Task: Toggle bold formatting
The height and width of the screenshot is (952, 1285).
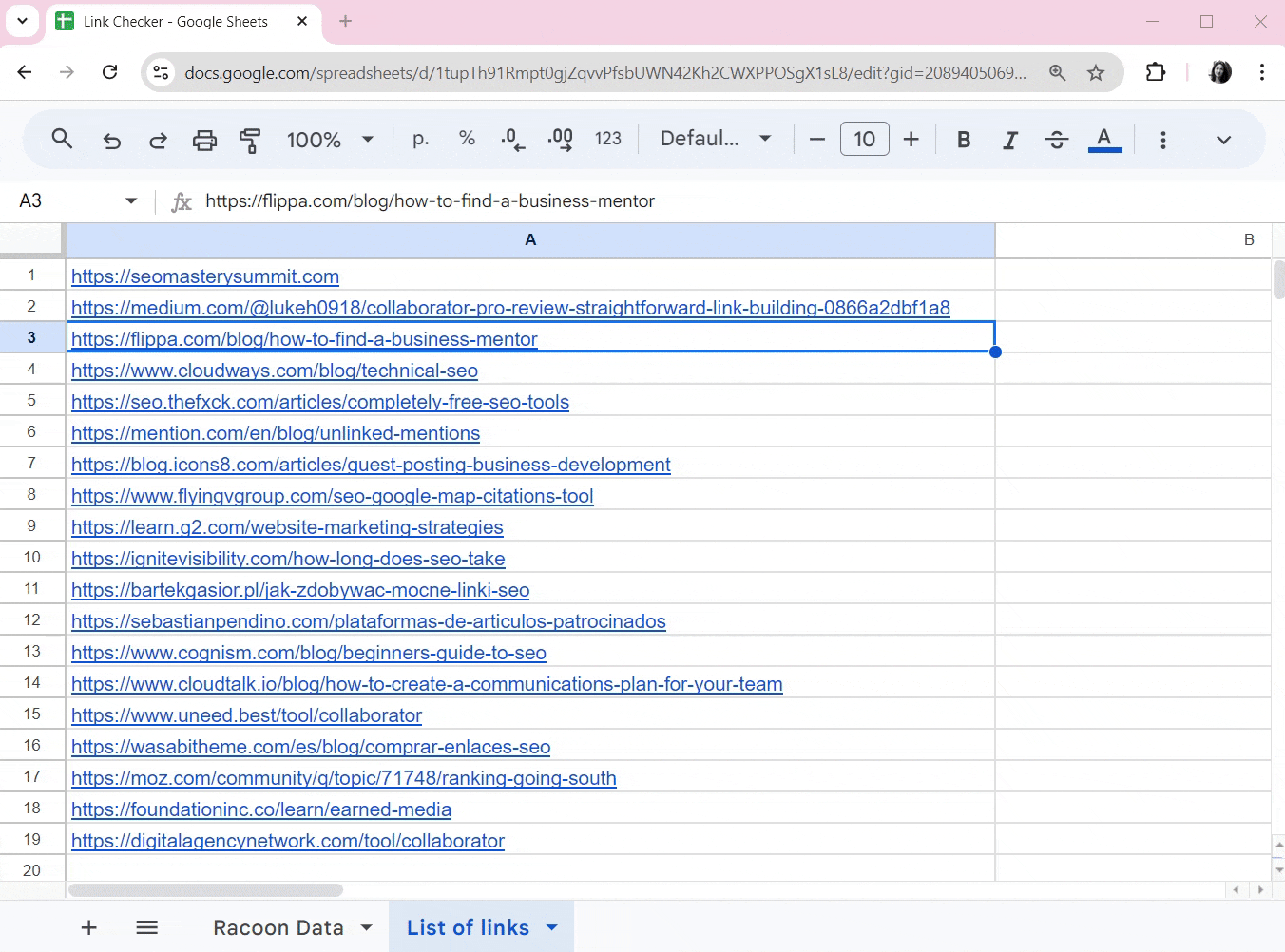Action: tap(963, 140)
